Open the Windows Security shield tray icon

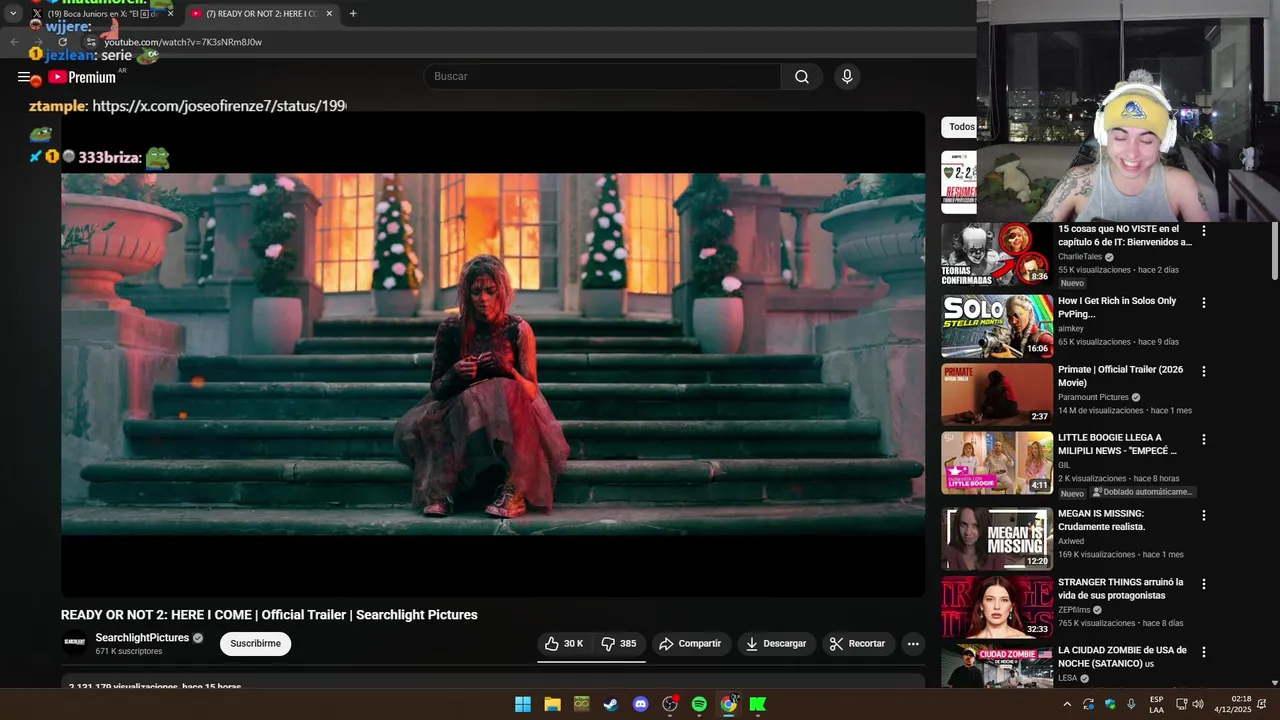click(x=1110, y=704)
